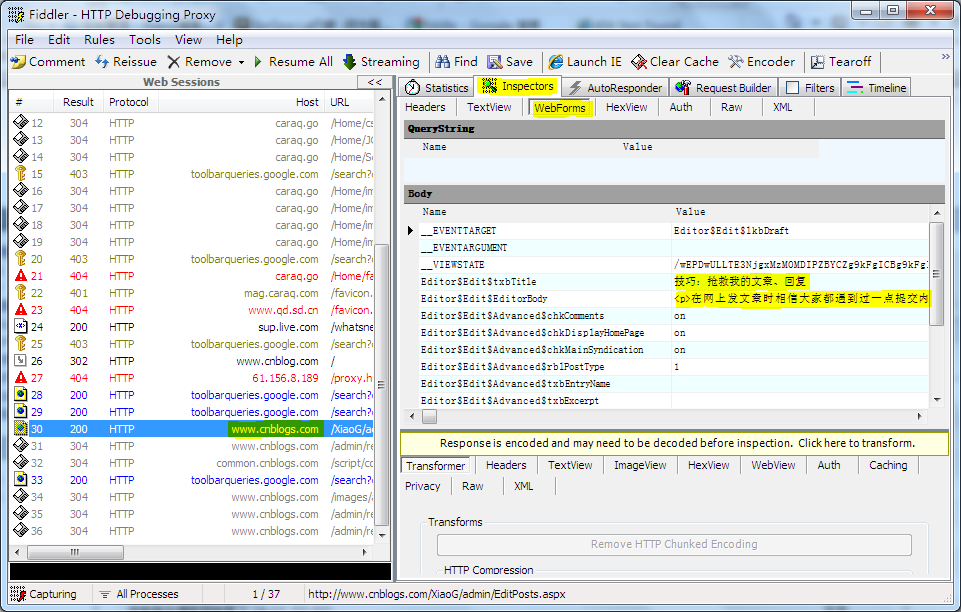
Task: Click the Editor$Edit$EditorBody value cell
Action: 800,299
